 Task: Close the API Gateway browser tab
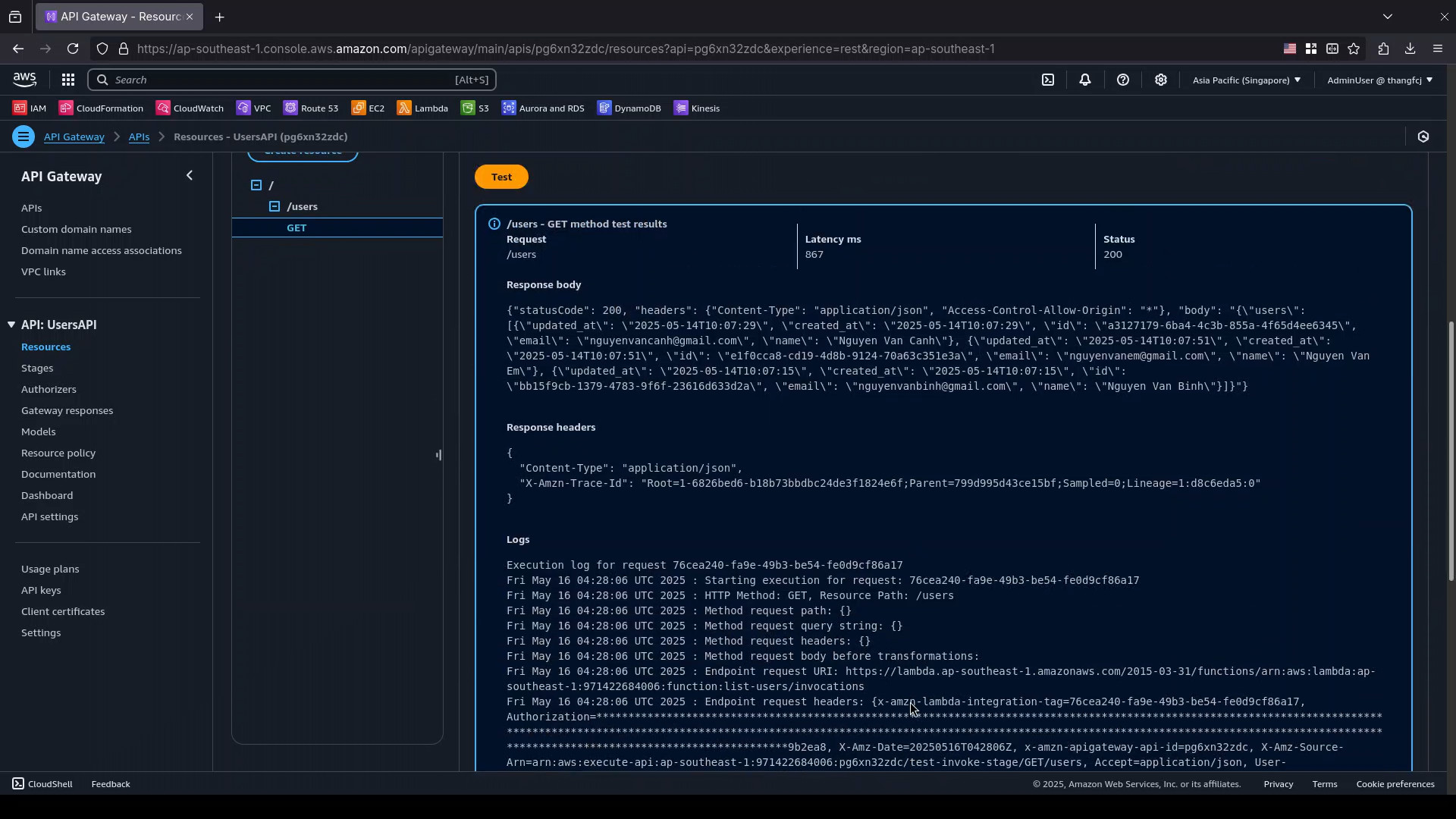click(190, 17)
